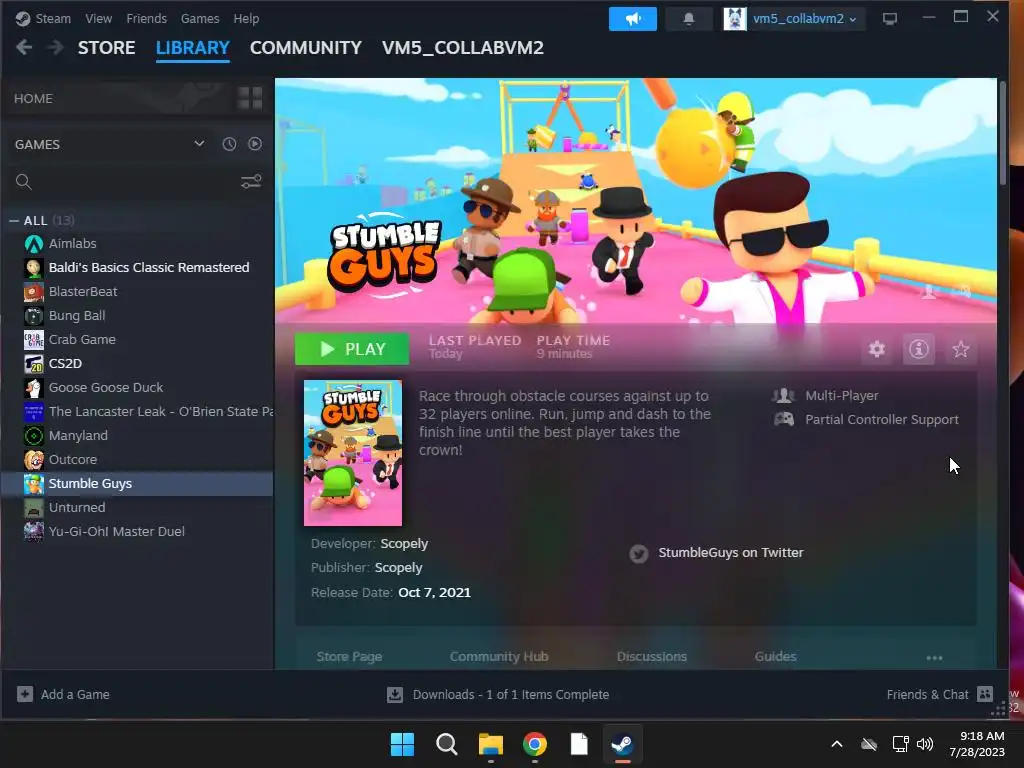
Task: Open File Explorer from the taskbar
Action: (x=490, y=744)
